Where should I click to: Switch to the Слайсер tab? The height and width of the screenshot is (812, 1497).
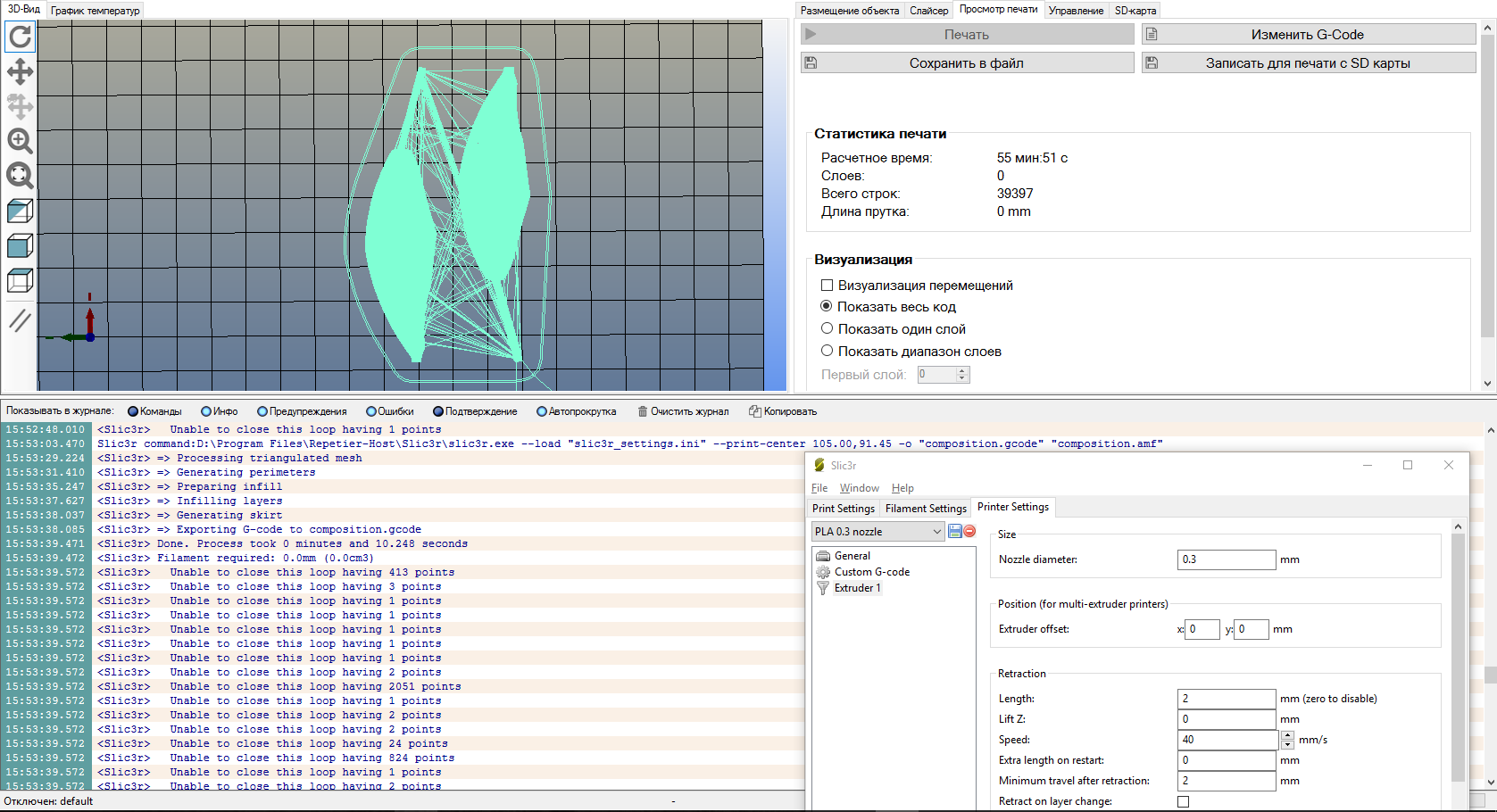[x=928, y=11]
